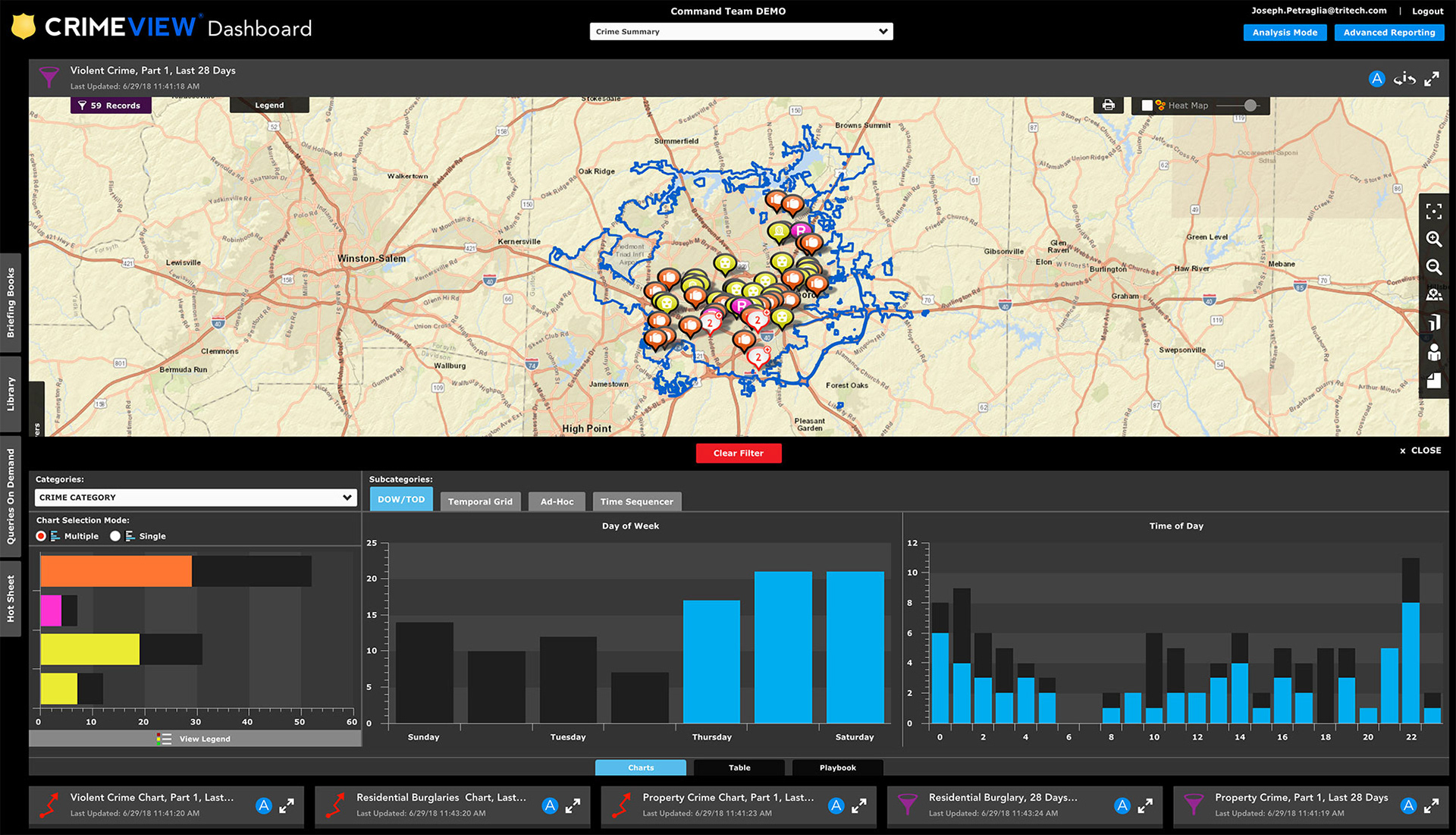Click the Clear Filter button
The width and height of the screenshot is (1456, 835).
click(x=738, y=454)
